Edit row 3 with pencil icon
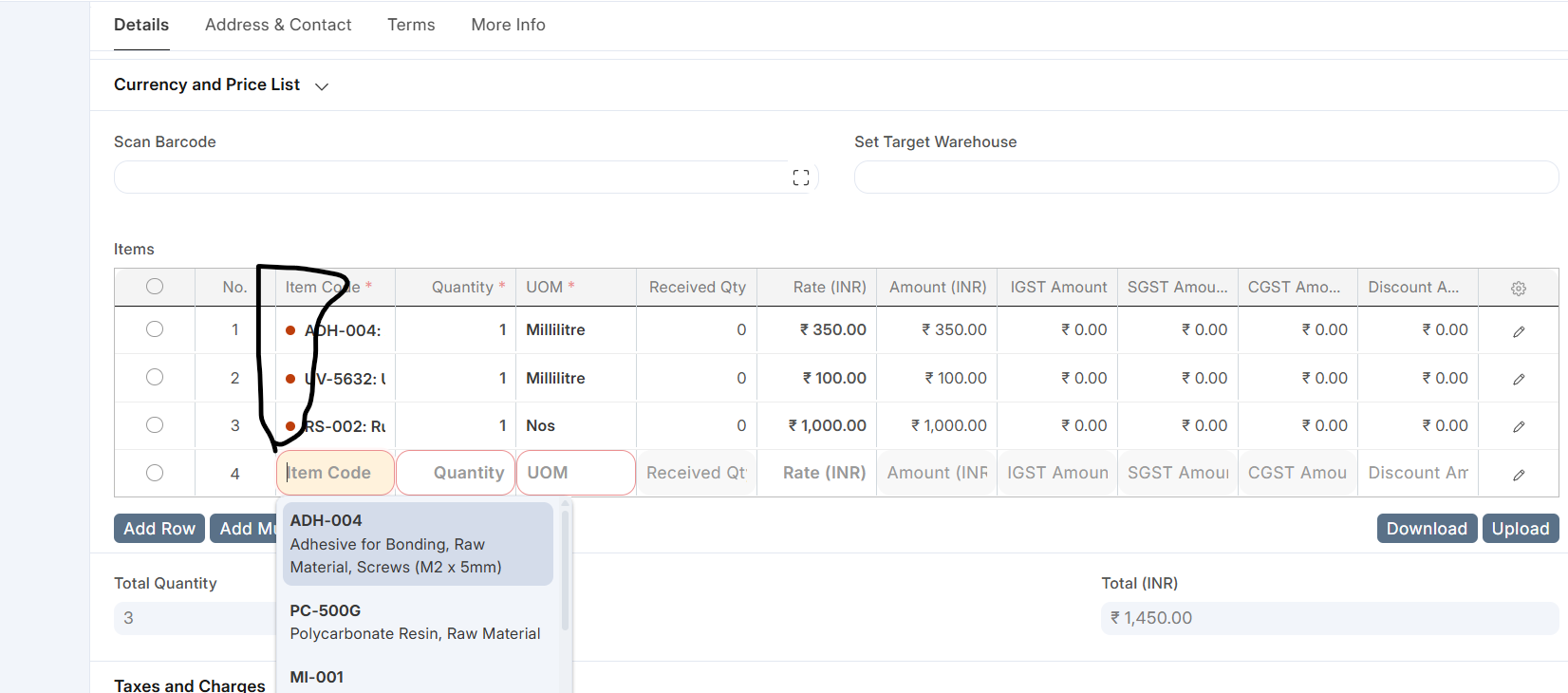The width and height of the screenshot is (1568, 693). (x=1519, y=426)
